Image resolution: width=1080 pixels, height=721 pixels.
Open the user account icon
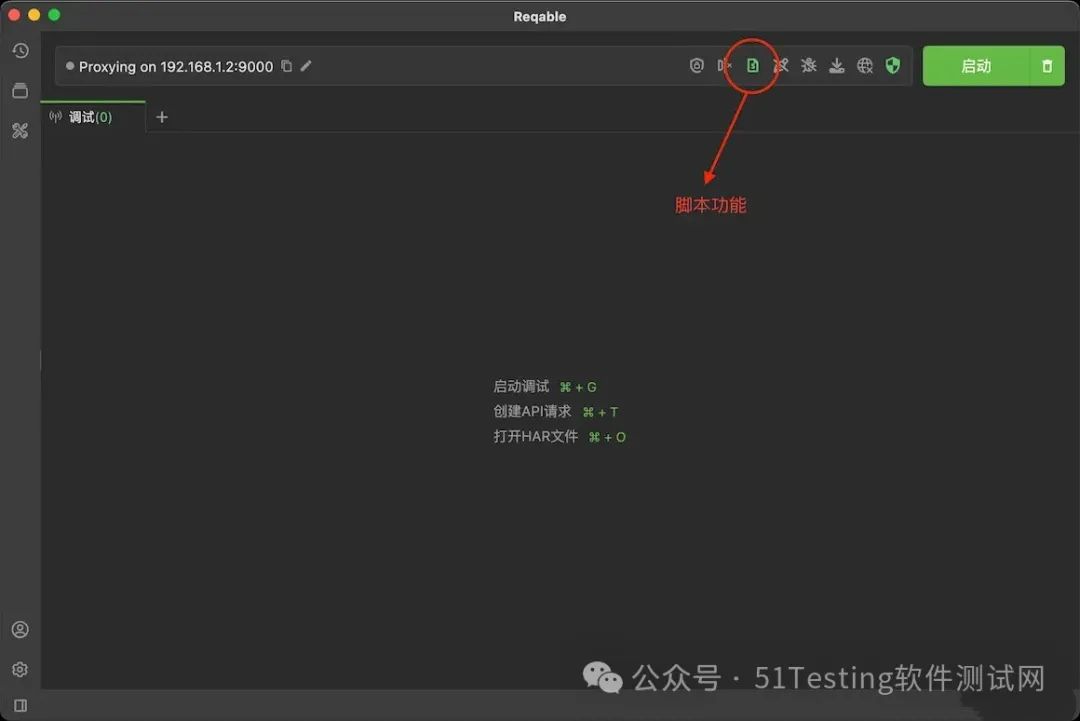[20, 629]
